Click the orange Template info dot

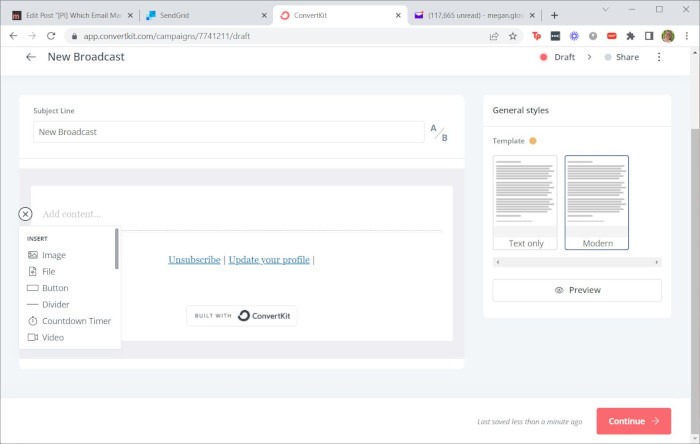click(x=533, y=141)
